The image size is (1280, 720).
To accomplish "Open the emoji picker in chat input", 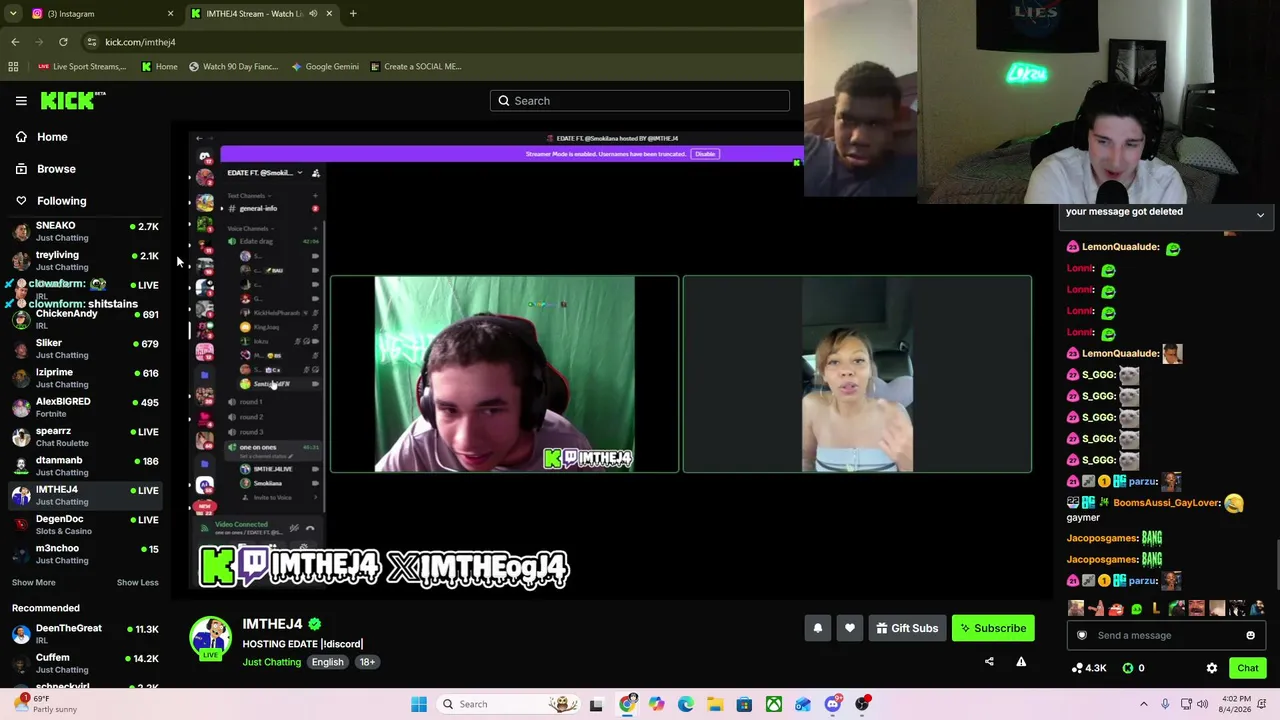I will click(x=1250, y=635).
